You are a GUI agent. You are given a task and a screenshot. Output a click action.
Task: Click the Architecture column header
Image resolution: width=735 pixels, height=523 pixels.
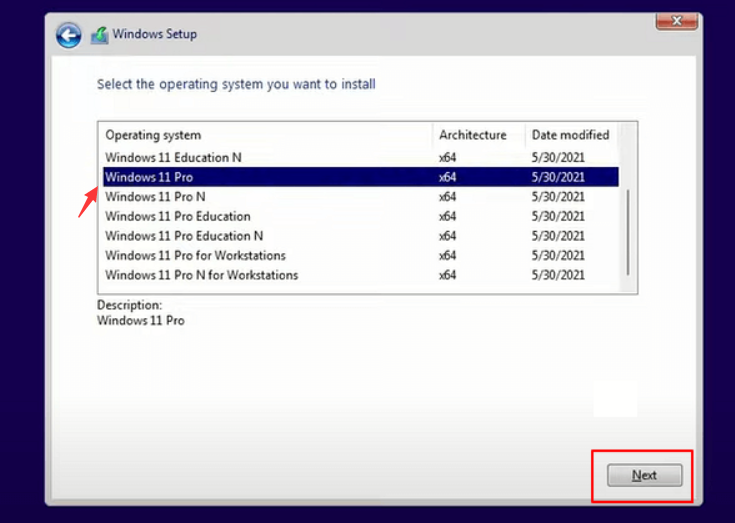[x=472, y=135]
